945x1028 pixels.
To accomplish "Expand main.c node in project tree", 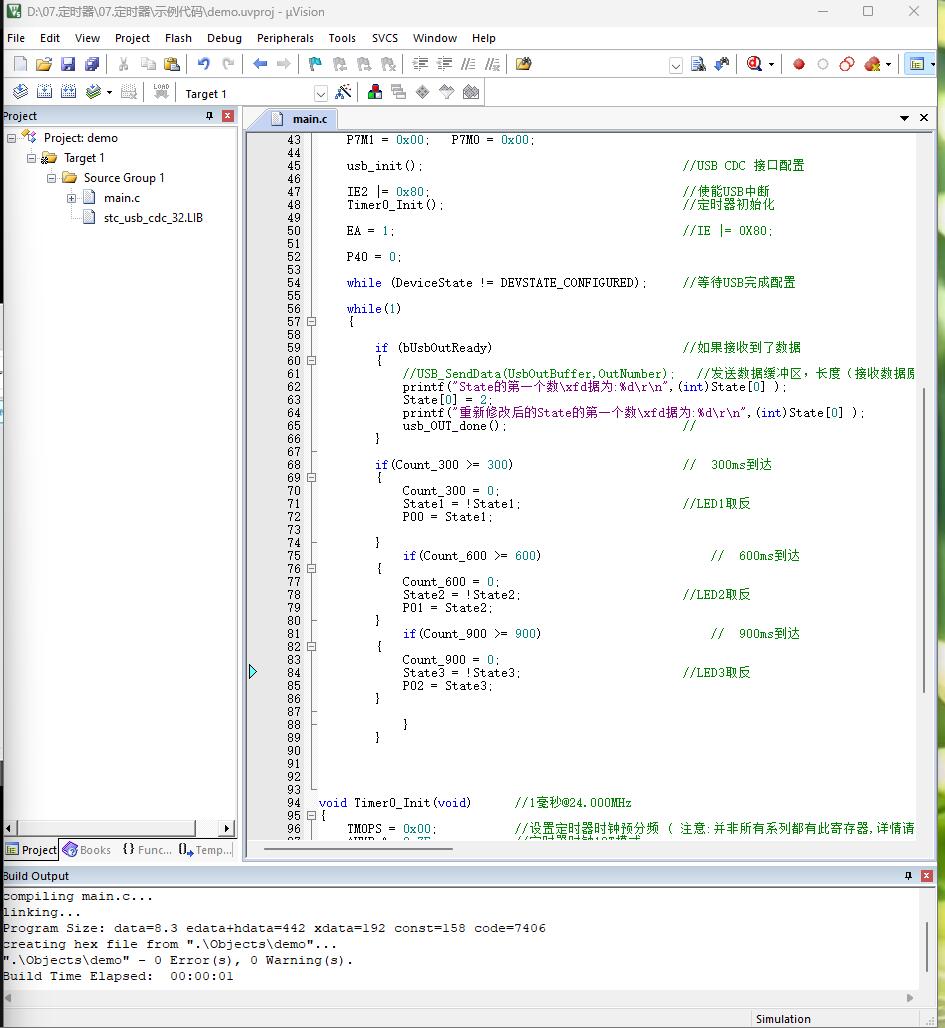I will [71, 198].
